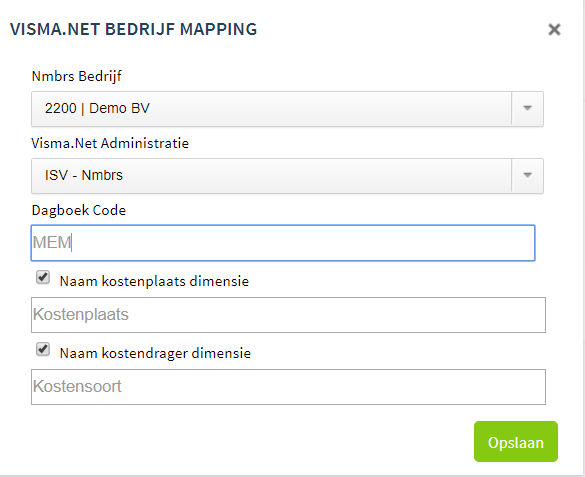
Task: Save the mapping with the Opslaan button
Action: pos(516,442)
